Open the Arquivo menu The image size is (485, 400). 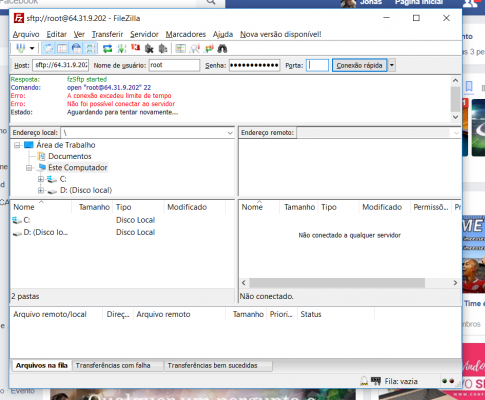coord(26,34)
